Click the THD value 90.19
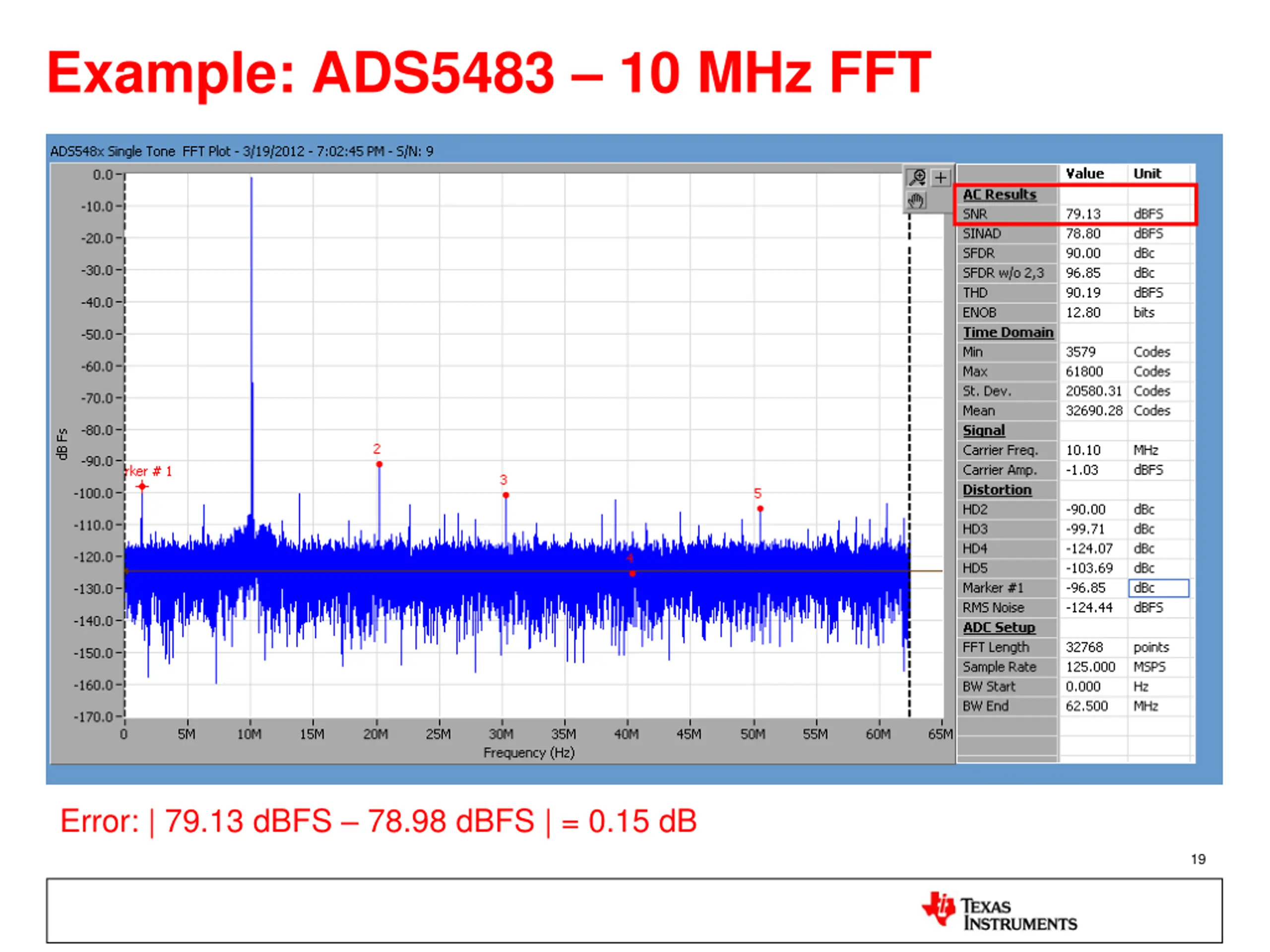The image size is (1270, 952). click(x=1083, y=293)
